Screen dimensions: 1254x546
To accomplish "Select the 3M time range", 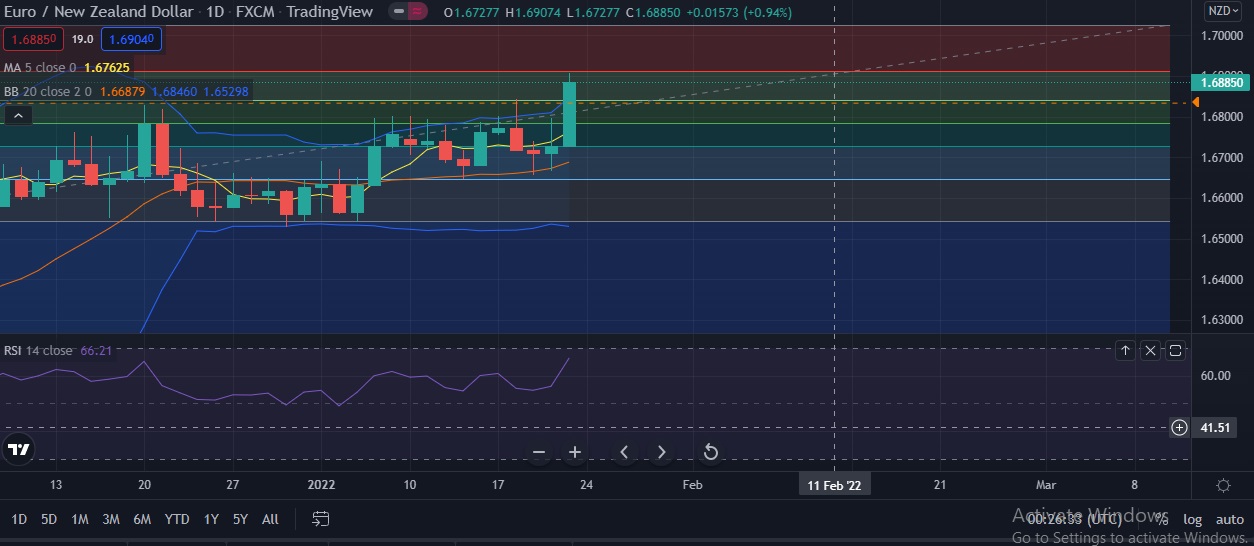I will click(111, 519).
